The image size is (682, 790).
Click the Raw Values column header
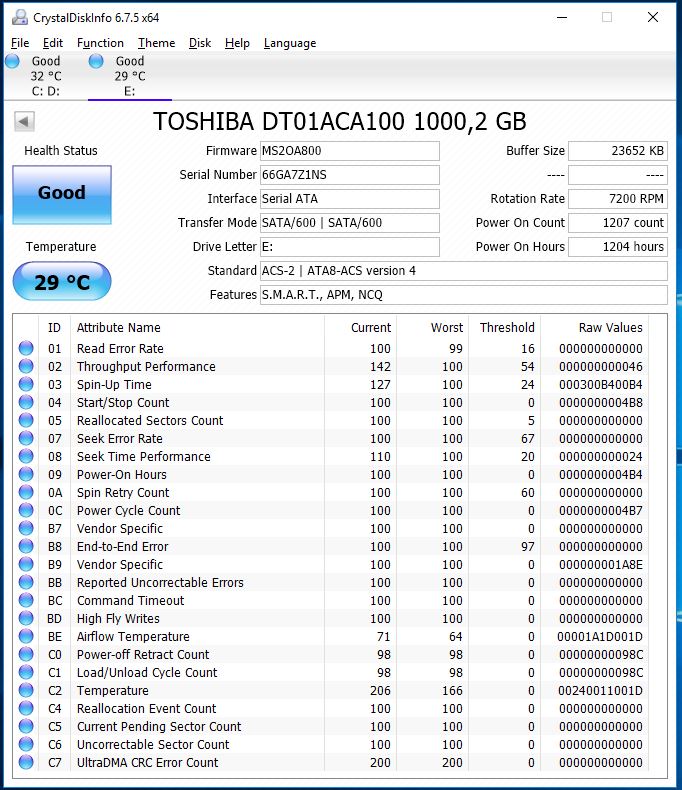(610, 327)
